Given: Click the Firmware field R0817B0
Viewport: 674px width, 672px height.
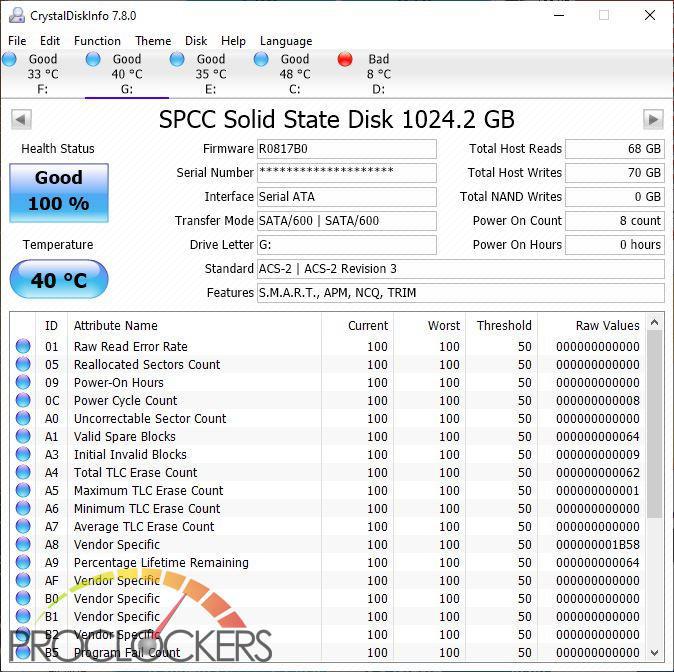Looking at the screenshot, I should coord(346,149).
